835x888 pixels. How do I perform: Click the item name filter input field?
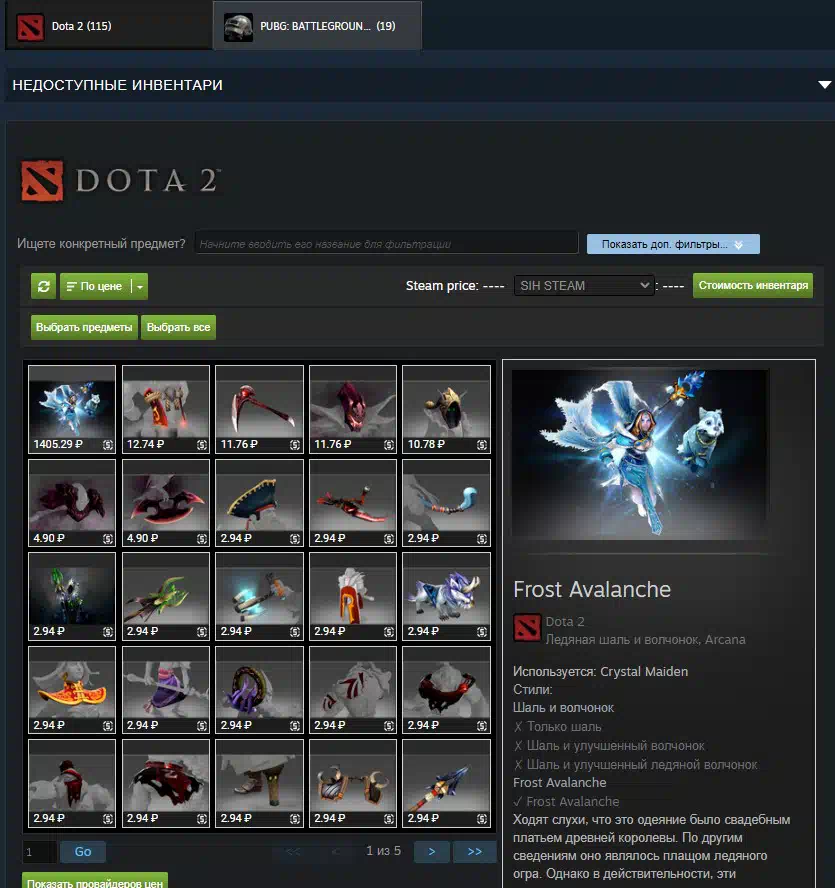point(386,243)
